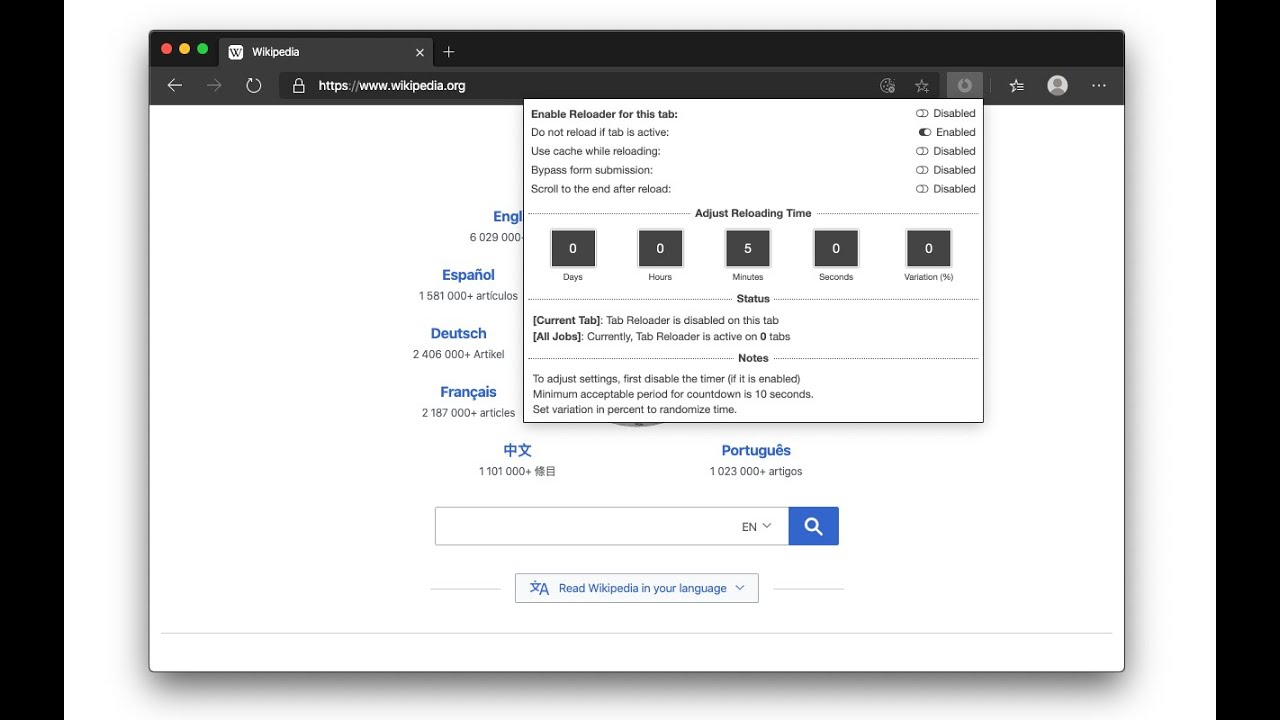
Task: Open a new tab with plus icon
Action: coord(449,52)
